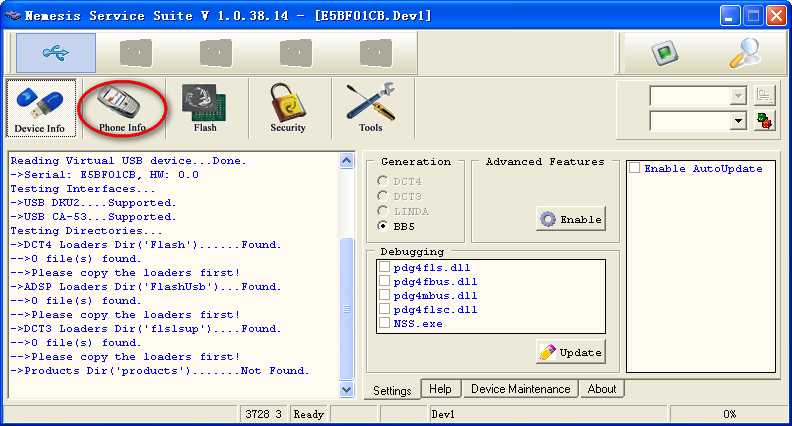Select the BB5 generation radio button
792x426 pixels.
(x=383, y=226)
